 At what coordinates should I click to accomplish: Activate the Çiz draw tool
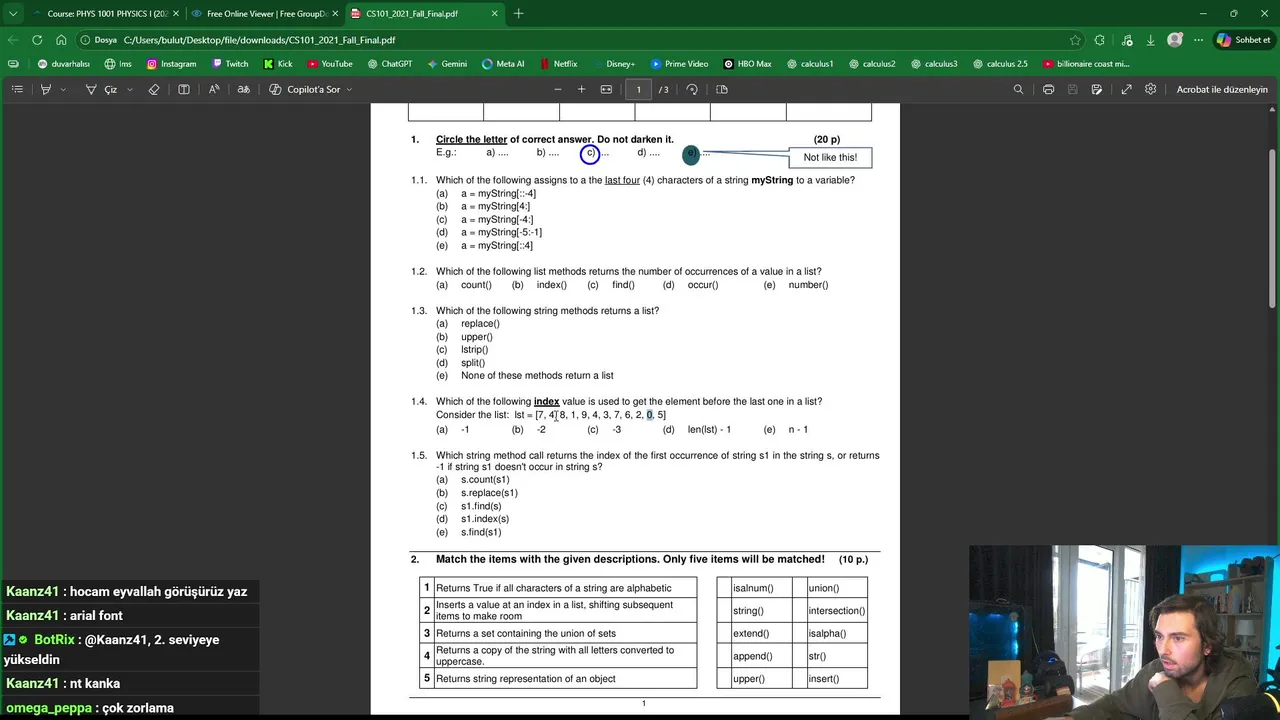point(101,89)
